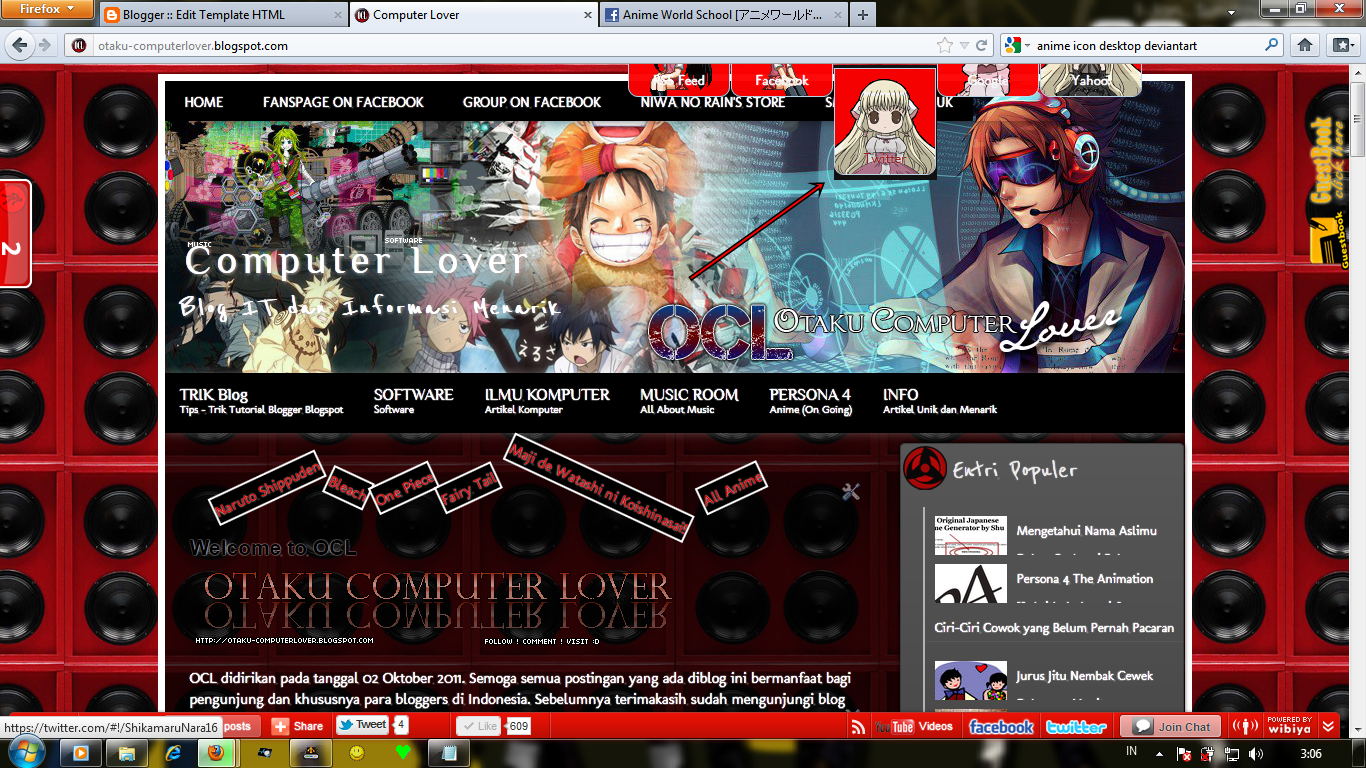This screenshot has width=1366, height=768.
Task: Click the Tweet button
Action: (x=362, y=725)
